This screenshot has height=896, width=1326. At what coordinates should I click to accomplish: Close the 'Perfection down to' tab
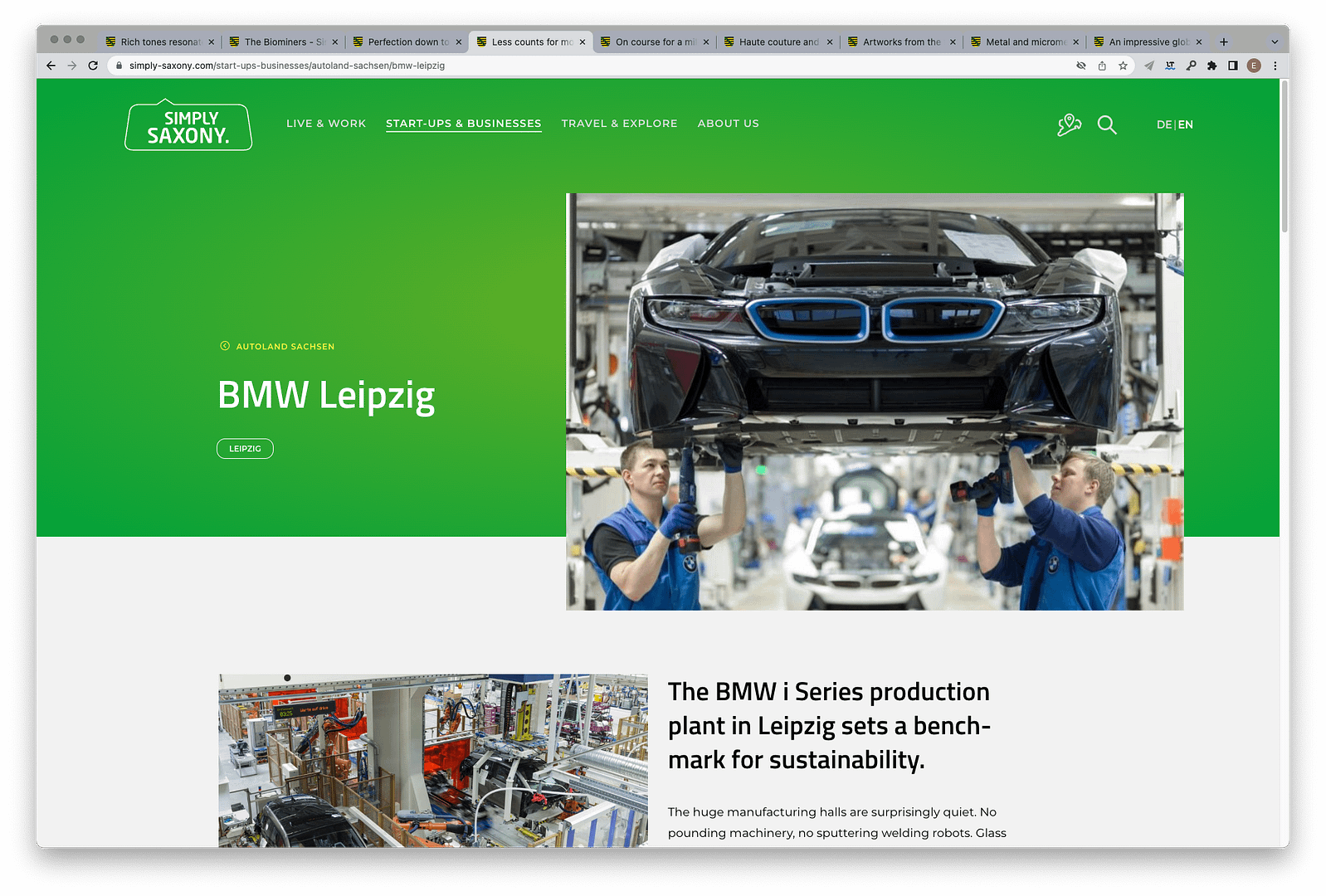pos(458,41)
